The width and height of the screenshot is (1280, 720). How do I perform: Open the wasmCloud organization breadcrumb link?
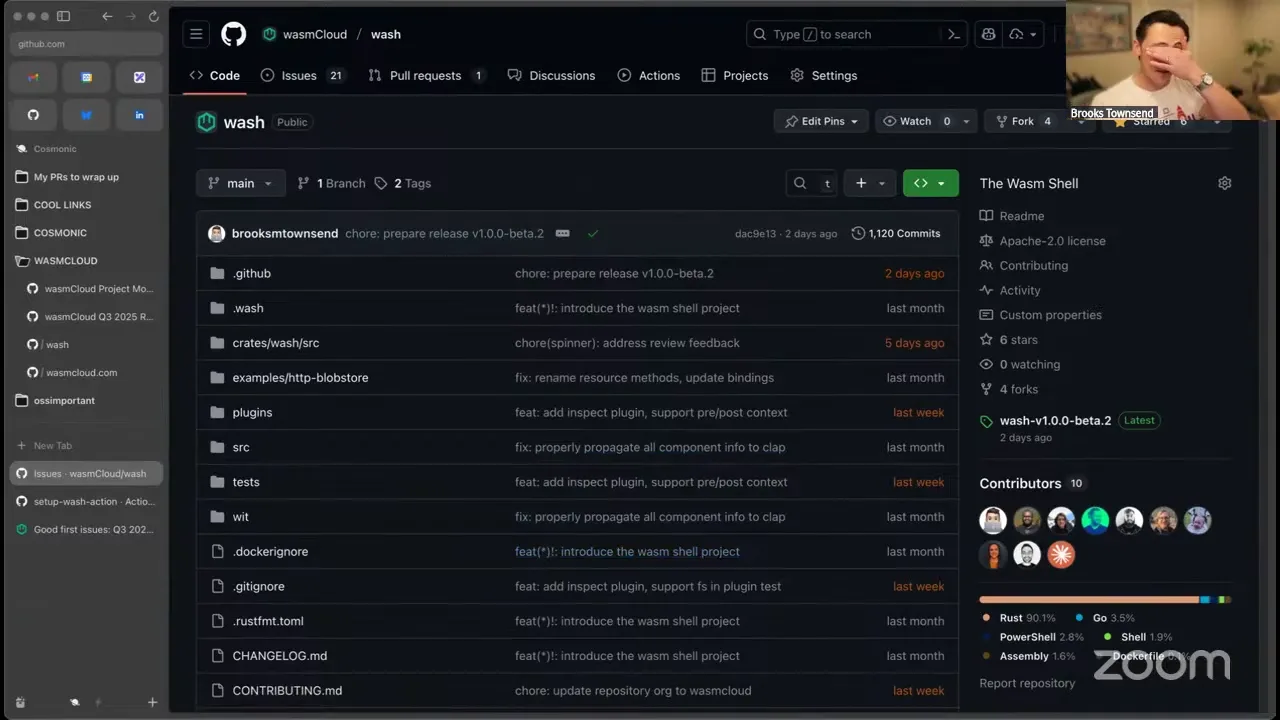(315, 34)
